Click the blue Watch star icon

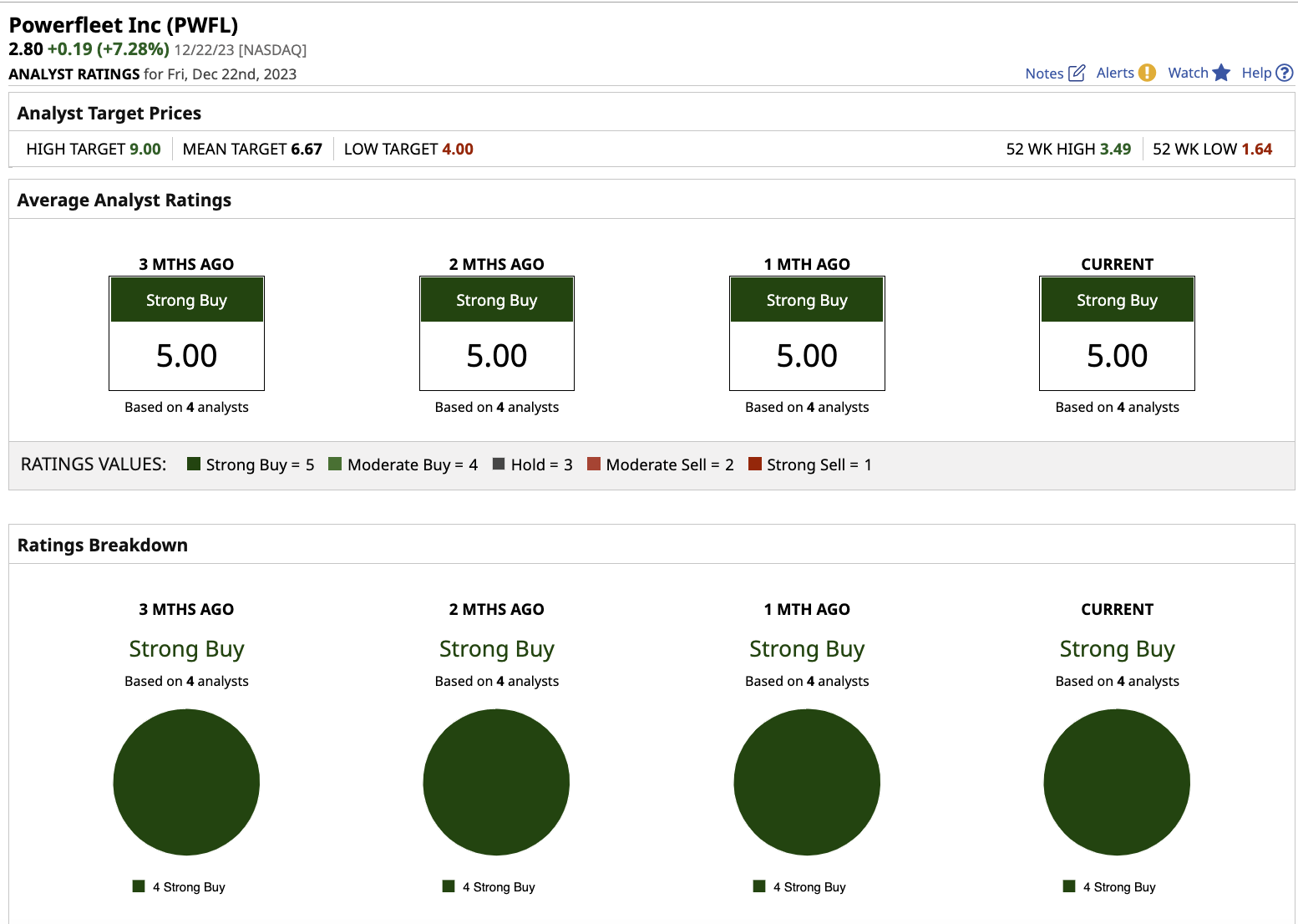(1221, 73)
